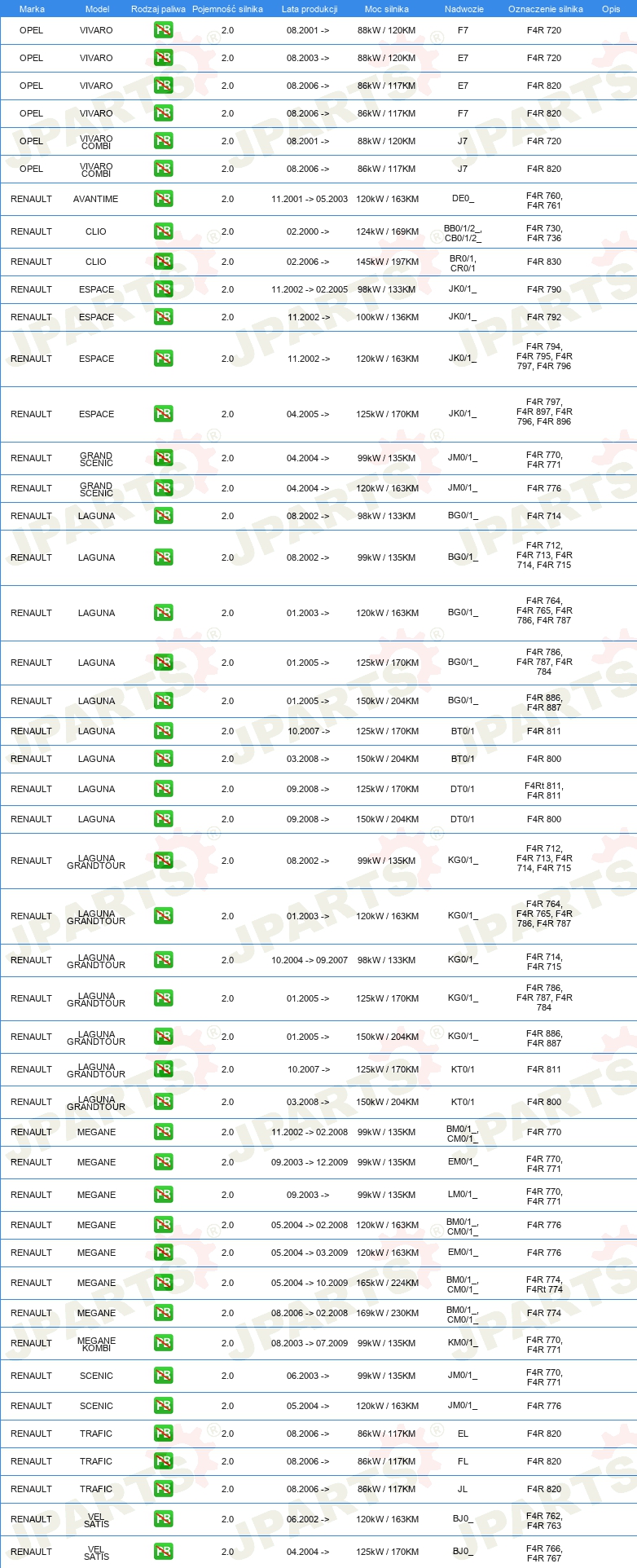Screen dimensions: 637x1568
Task: Click the fuel icon for Vivaro Combi 08.2006 J7
Action: point(164,169)
